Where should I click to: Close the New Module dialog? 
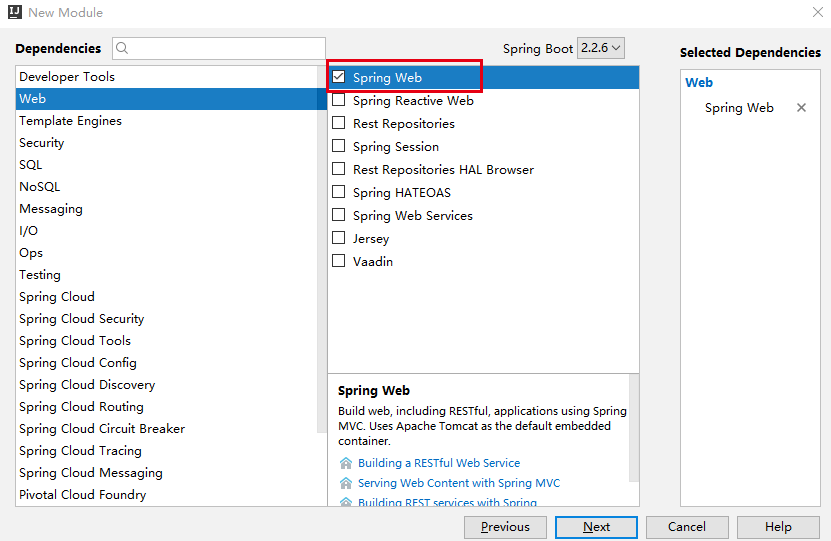[x=818, y=12]
